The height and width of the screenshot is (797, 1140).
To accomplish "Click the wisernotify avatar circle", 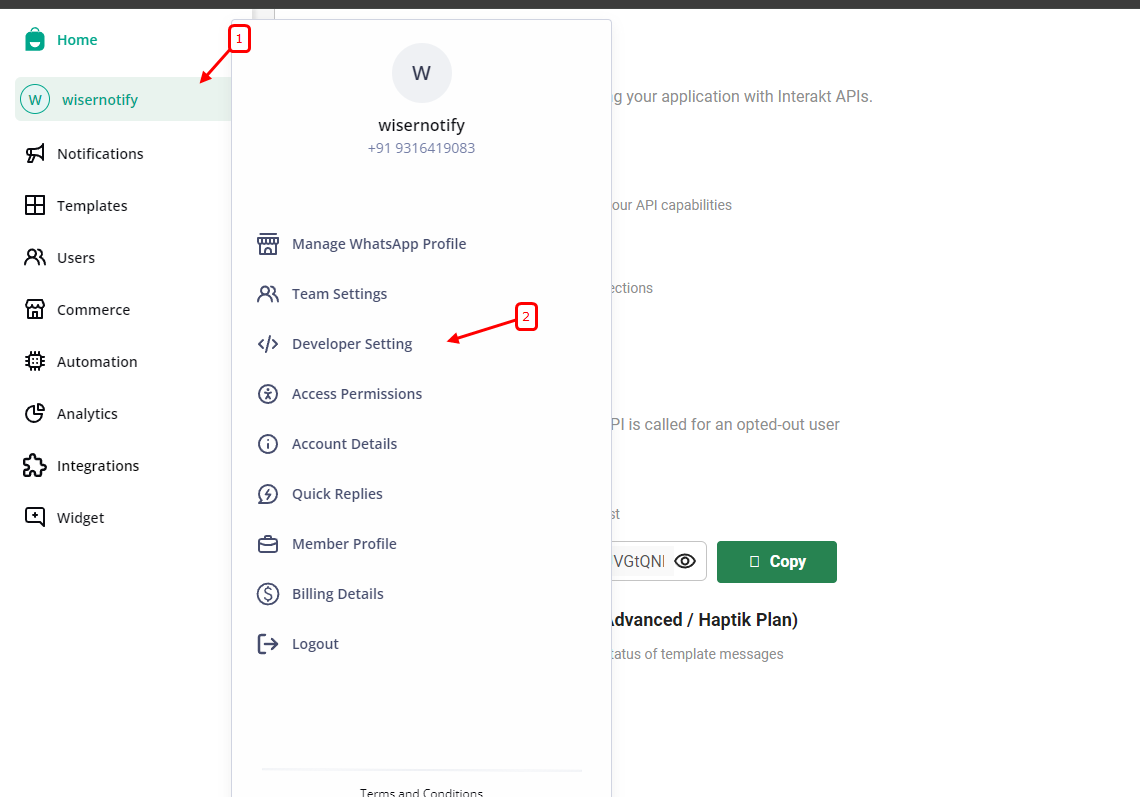I will pos(421,72).
